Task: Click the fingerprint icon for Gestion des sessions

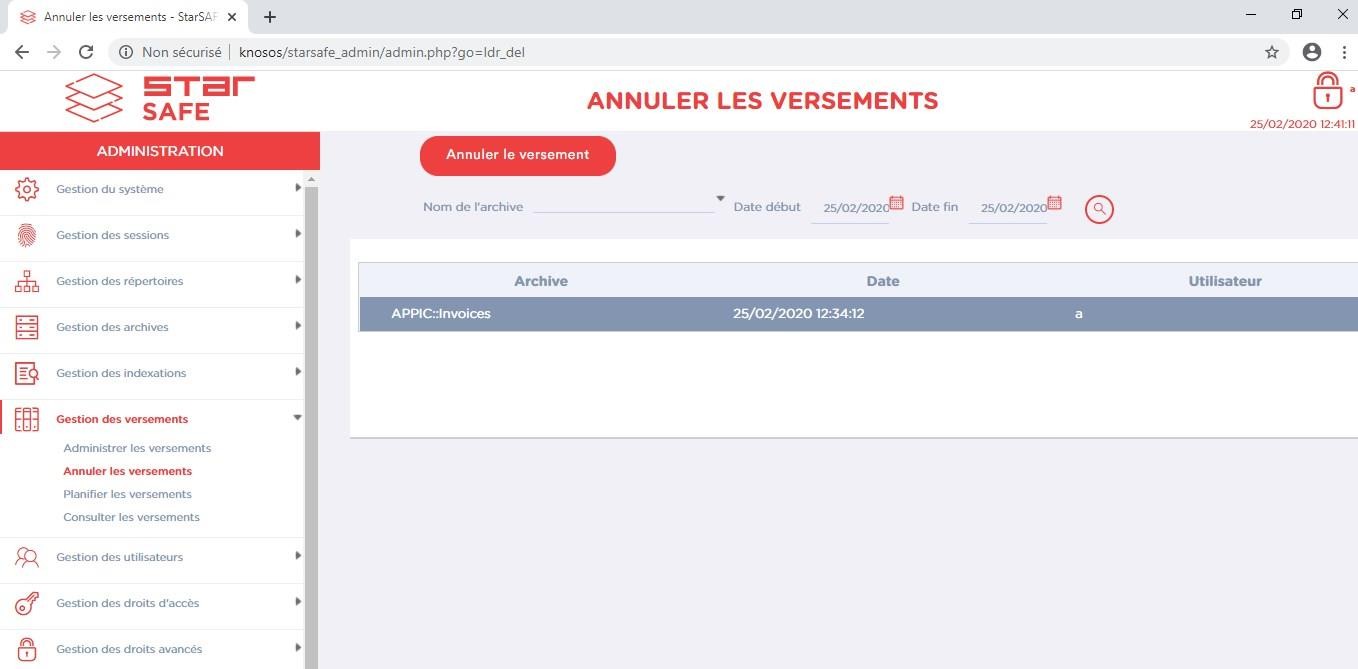Action: (27, 235)
